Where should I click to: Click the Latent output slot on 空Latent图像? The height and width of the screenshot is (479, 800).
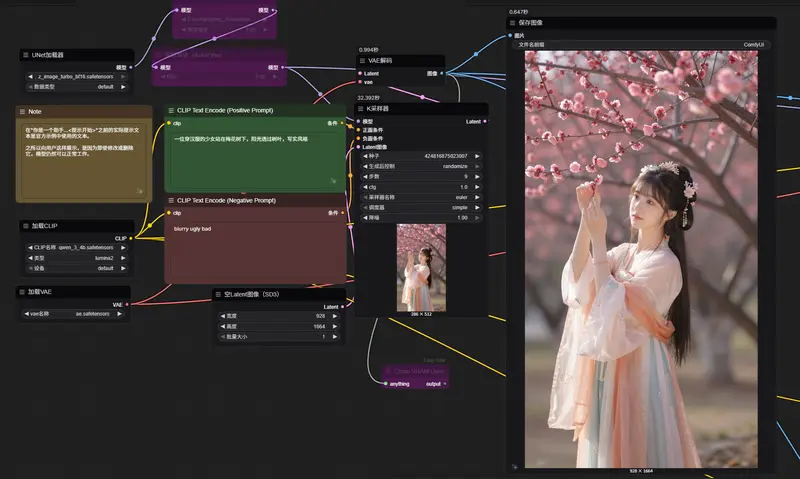[x=342, y=307]
